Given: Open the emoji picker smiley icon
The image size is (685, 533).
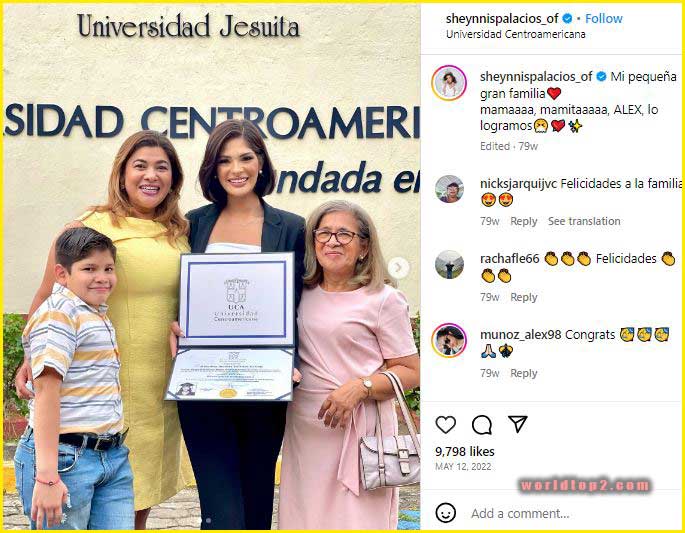Looking at the screenshot, I should (x=446, y=512).
